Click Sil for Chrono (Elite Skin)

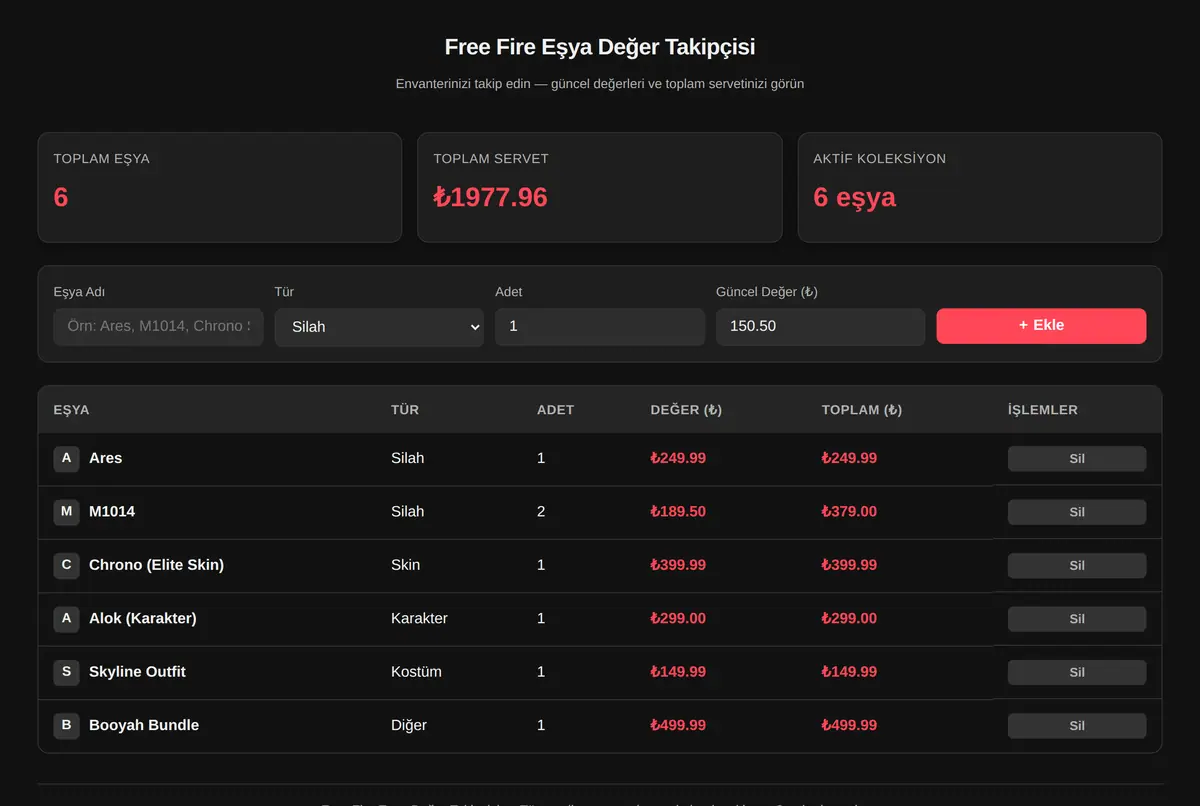coord(1077,565)
